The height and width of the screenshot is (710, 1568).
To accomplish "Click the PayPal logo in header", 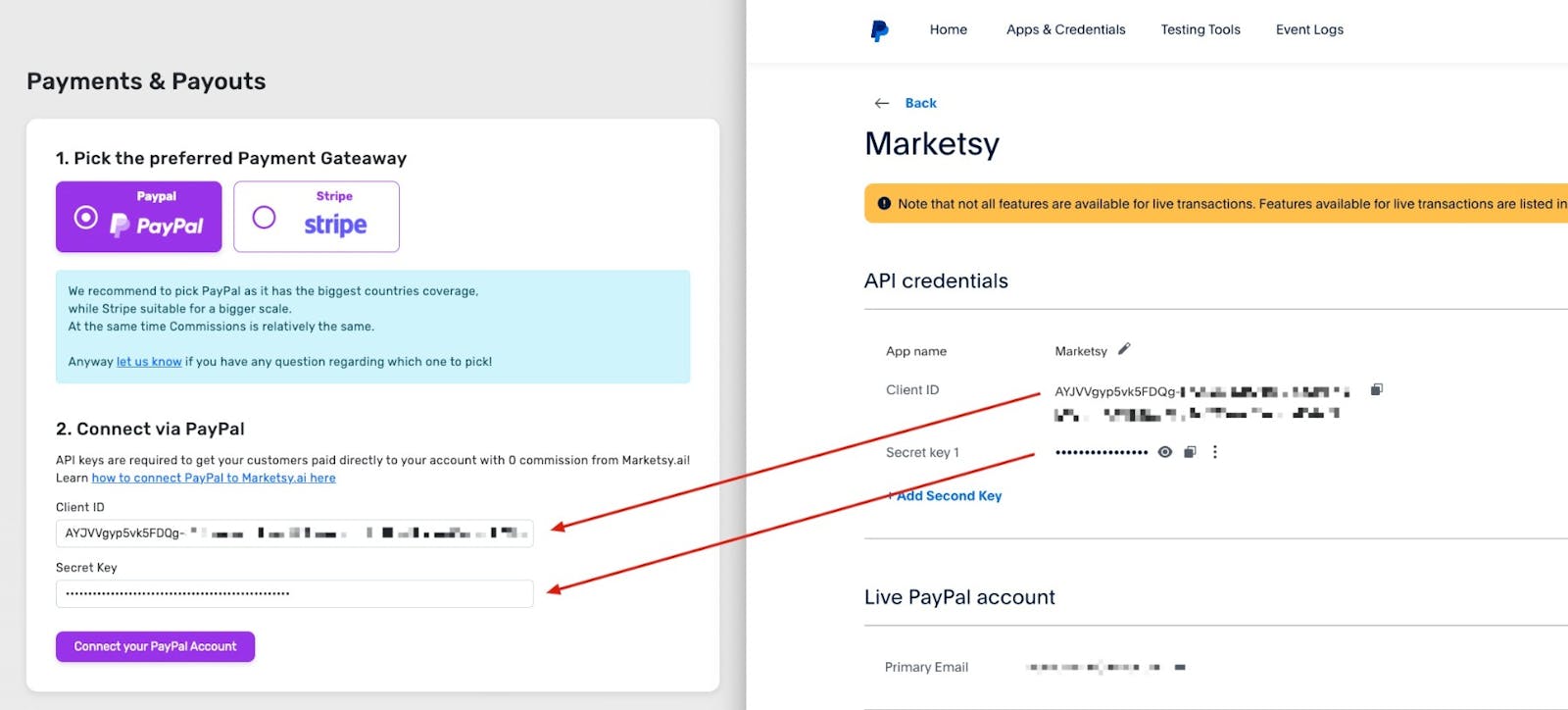I will (x=879, y=30).
